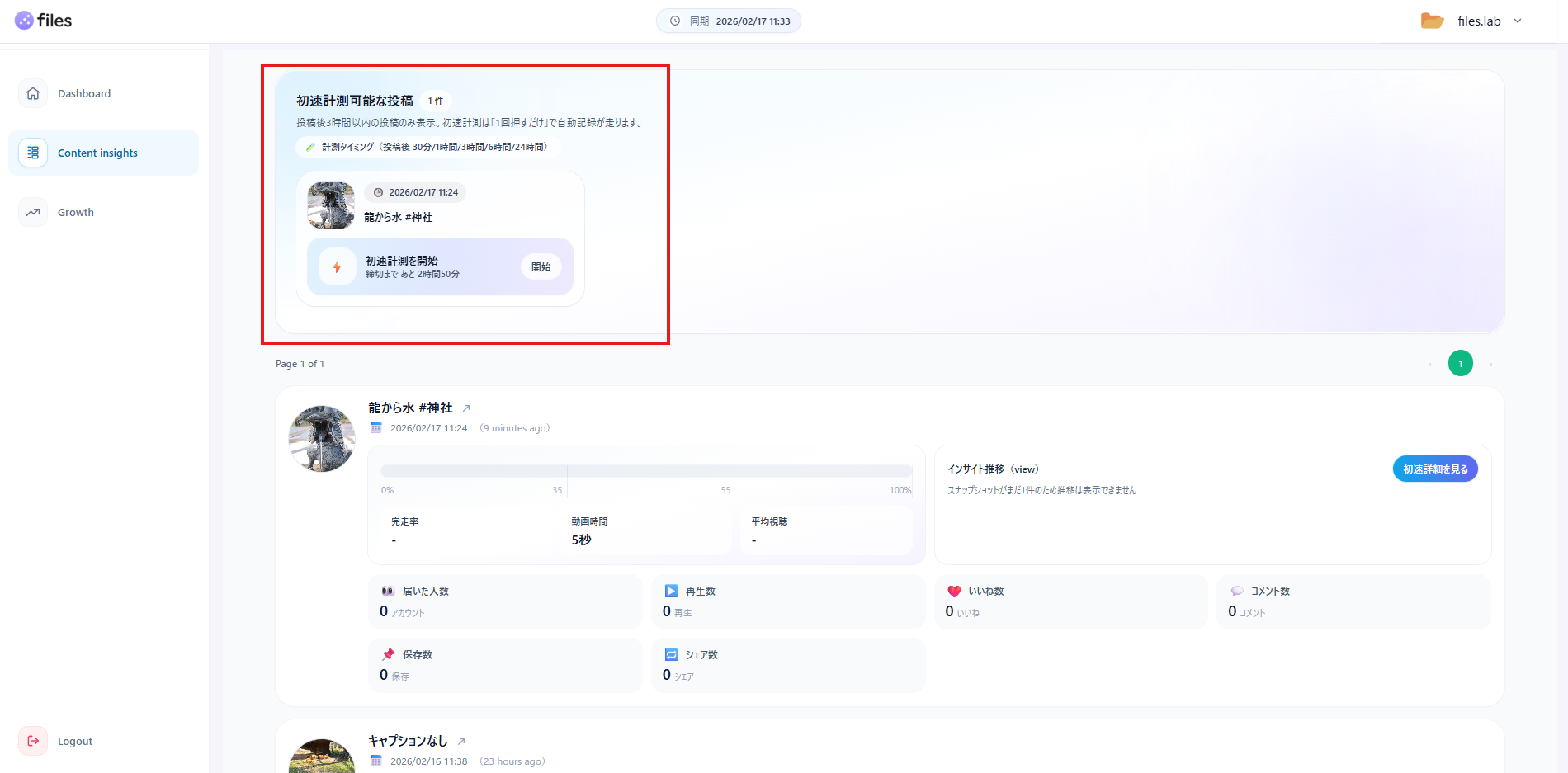Click the files logo icon

click(24, 21)
